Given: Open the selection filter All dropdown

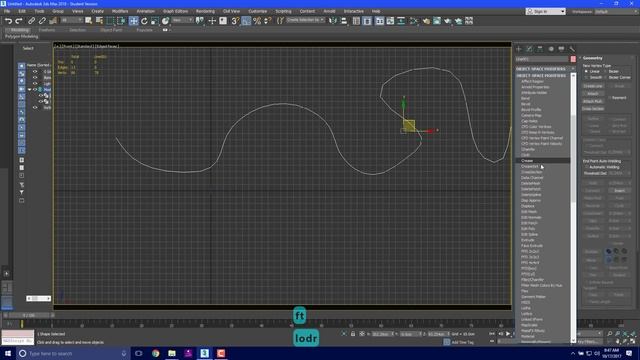Looking at the screenshot, I should click(x=71, y=20).
